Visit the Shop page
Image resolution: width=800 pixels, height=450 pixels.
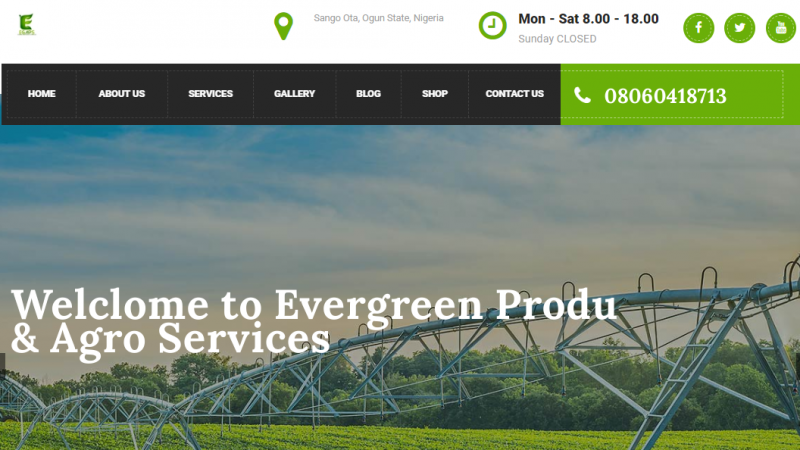coord(435,94)
